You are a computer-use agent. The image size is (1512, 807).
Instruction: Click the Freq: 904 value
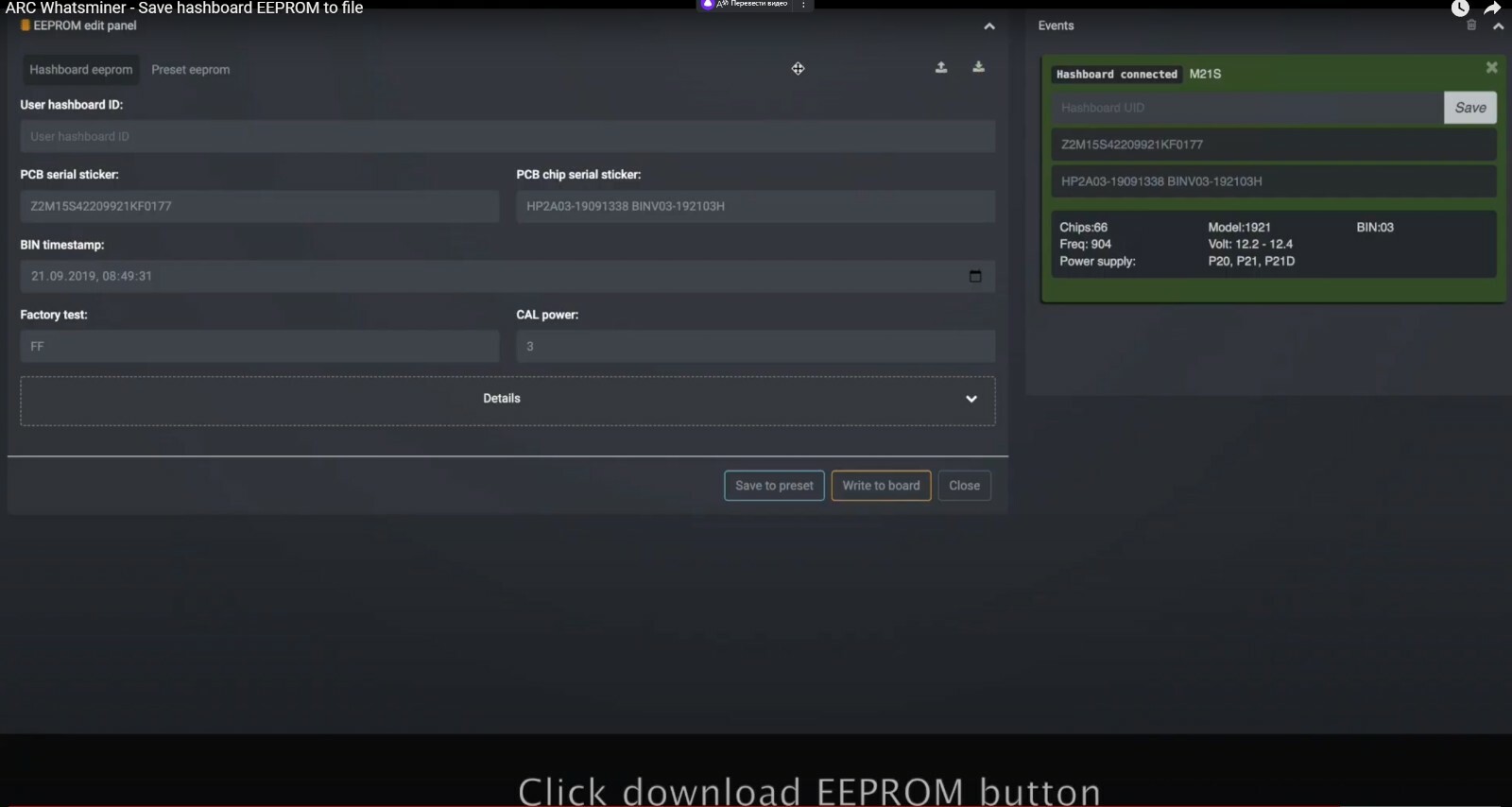[x=1085, y=244]
